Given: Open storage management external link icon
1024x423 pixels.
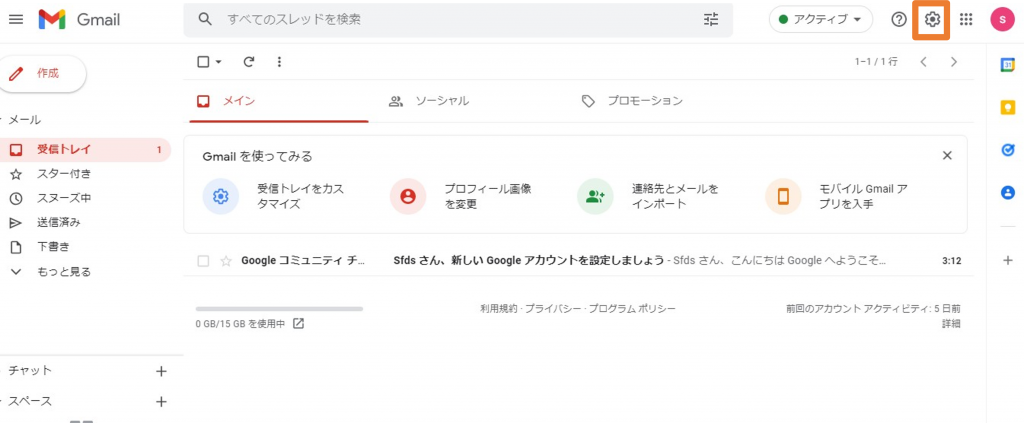Looking at the screenshot, I should (298, 323).
